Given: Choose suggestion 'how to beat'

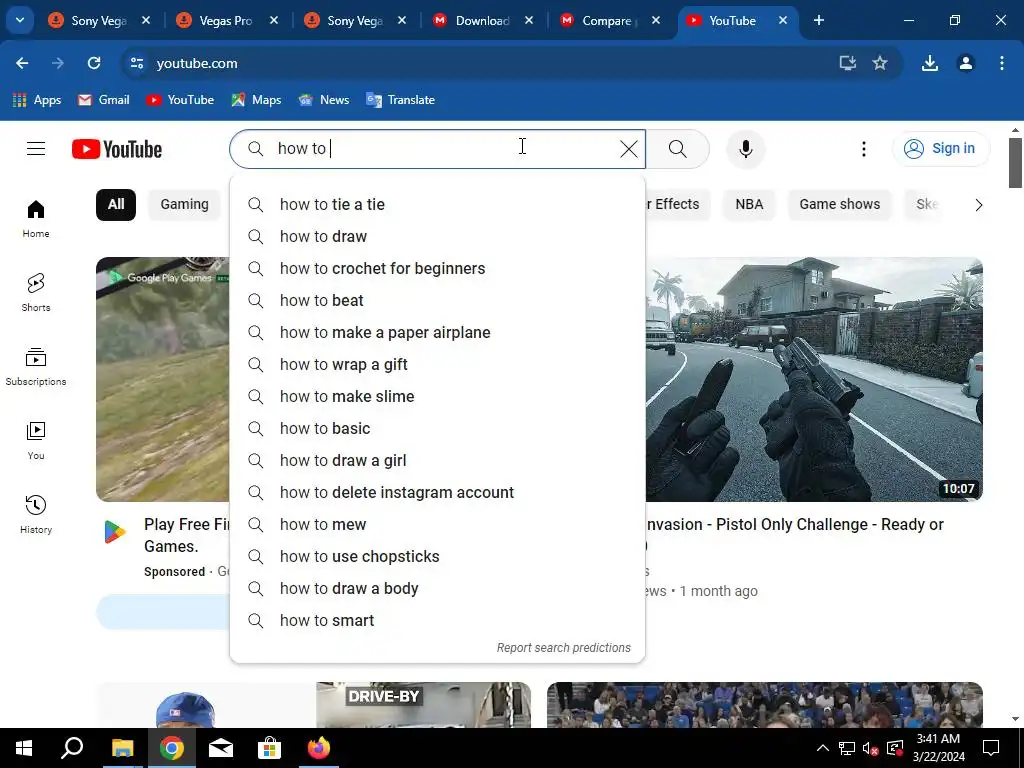Looking at the screenshot, I should 438,300.
